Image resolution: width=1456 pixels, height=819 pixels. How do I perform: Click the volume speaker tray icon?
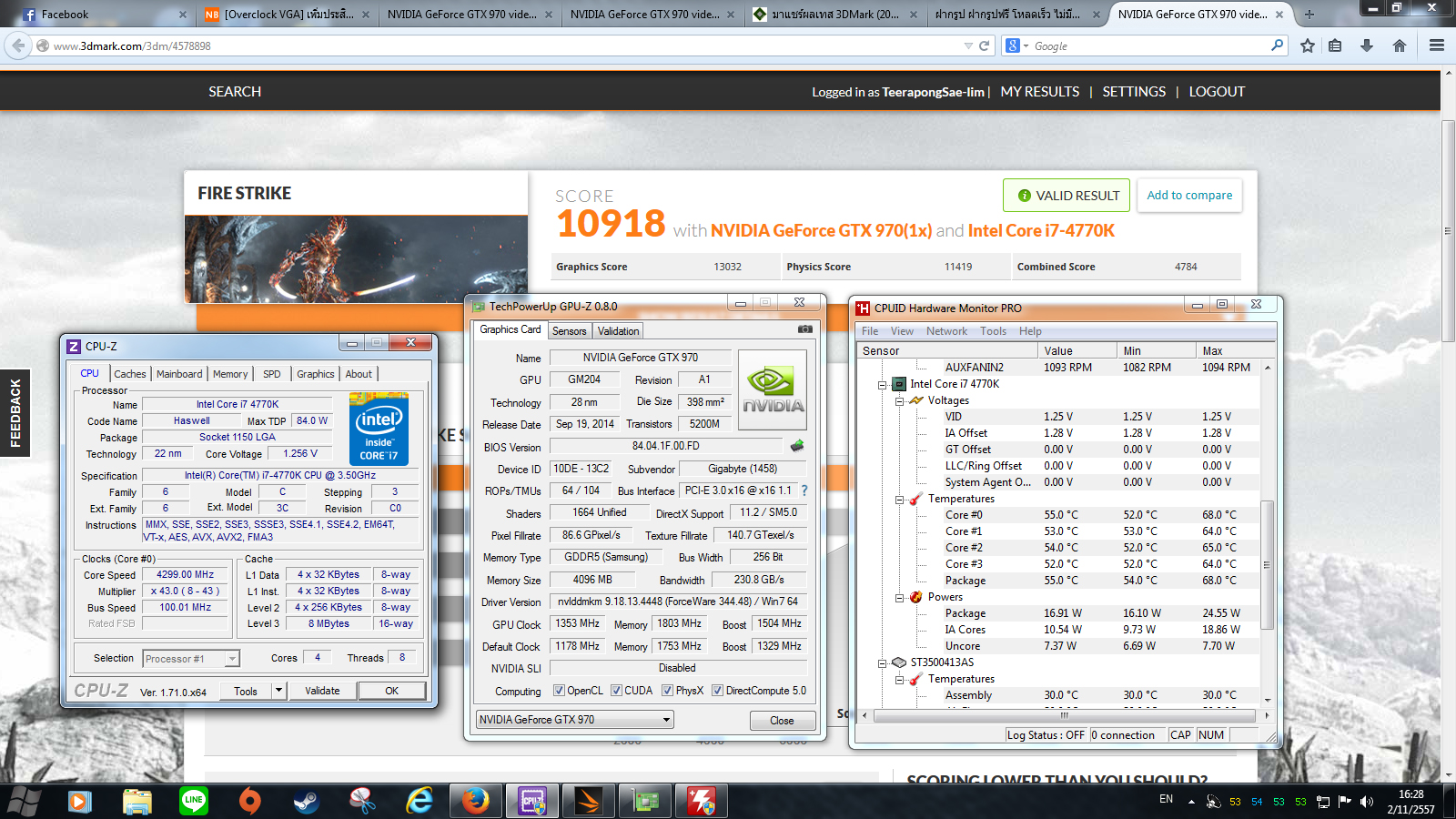tap(1367, 802)
